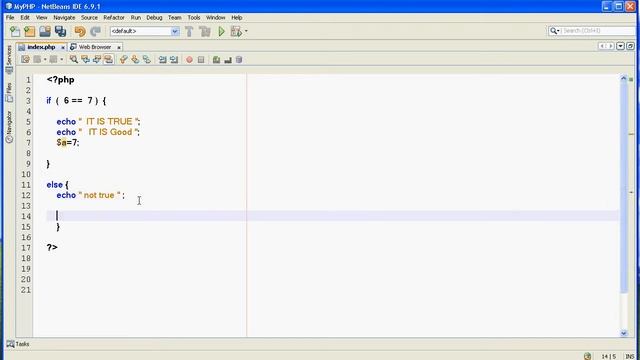
Task: Open the Refactor menu
Action: pyautogui.click(x=114, y=18)
